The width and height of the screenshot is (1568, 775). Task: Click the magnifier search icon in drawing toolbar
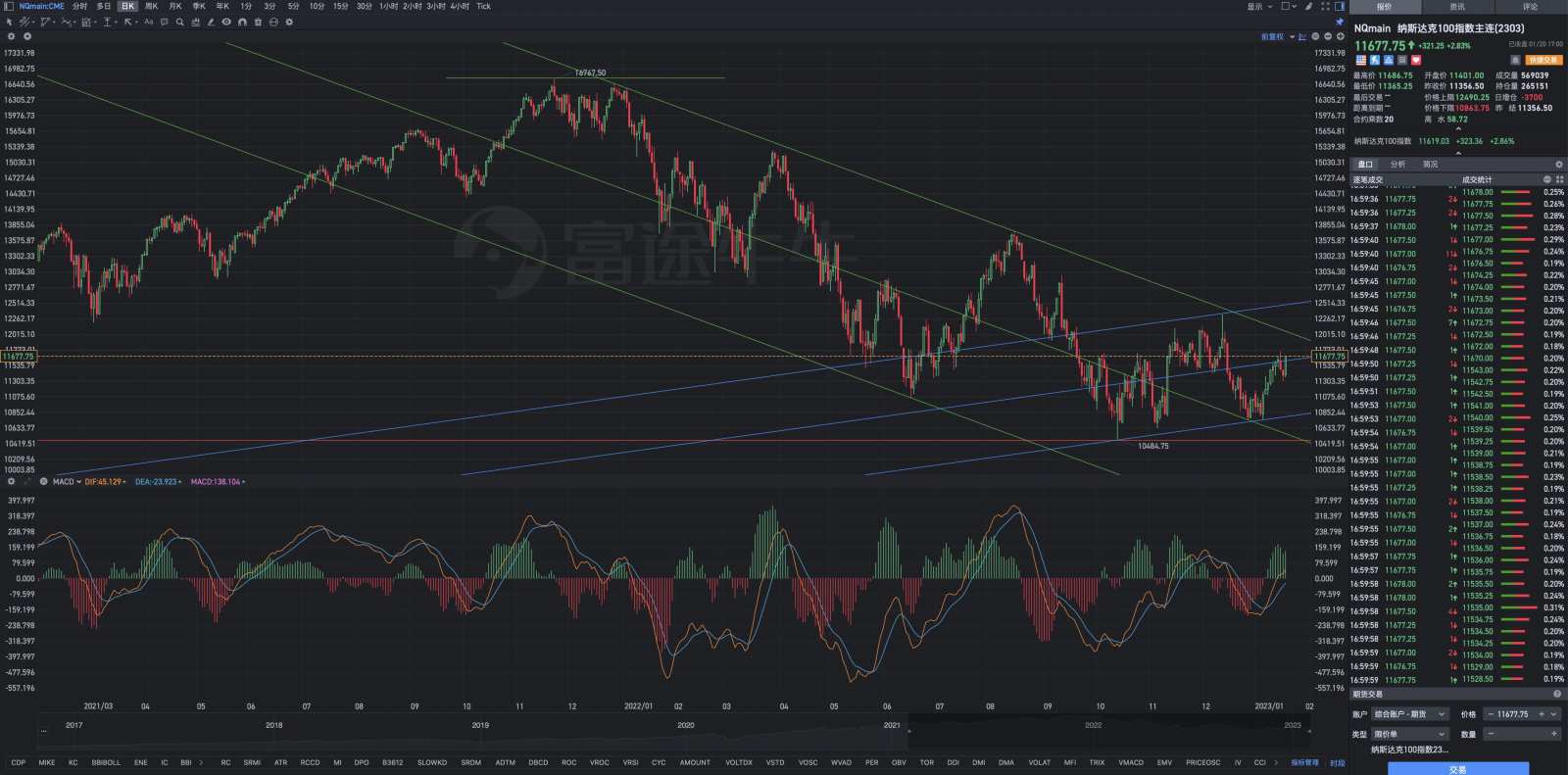[179, 22]
